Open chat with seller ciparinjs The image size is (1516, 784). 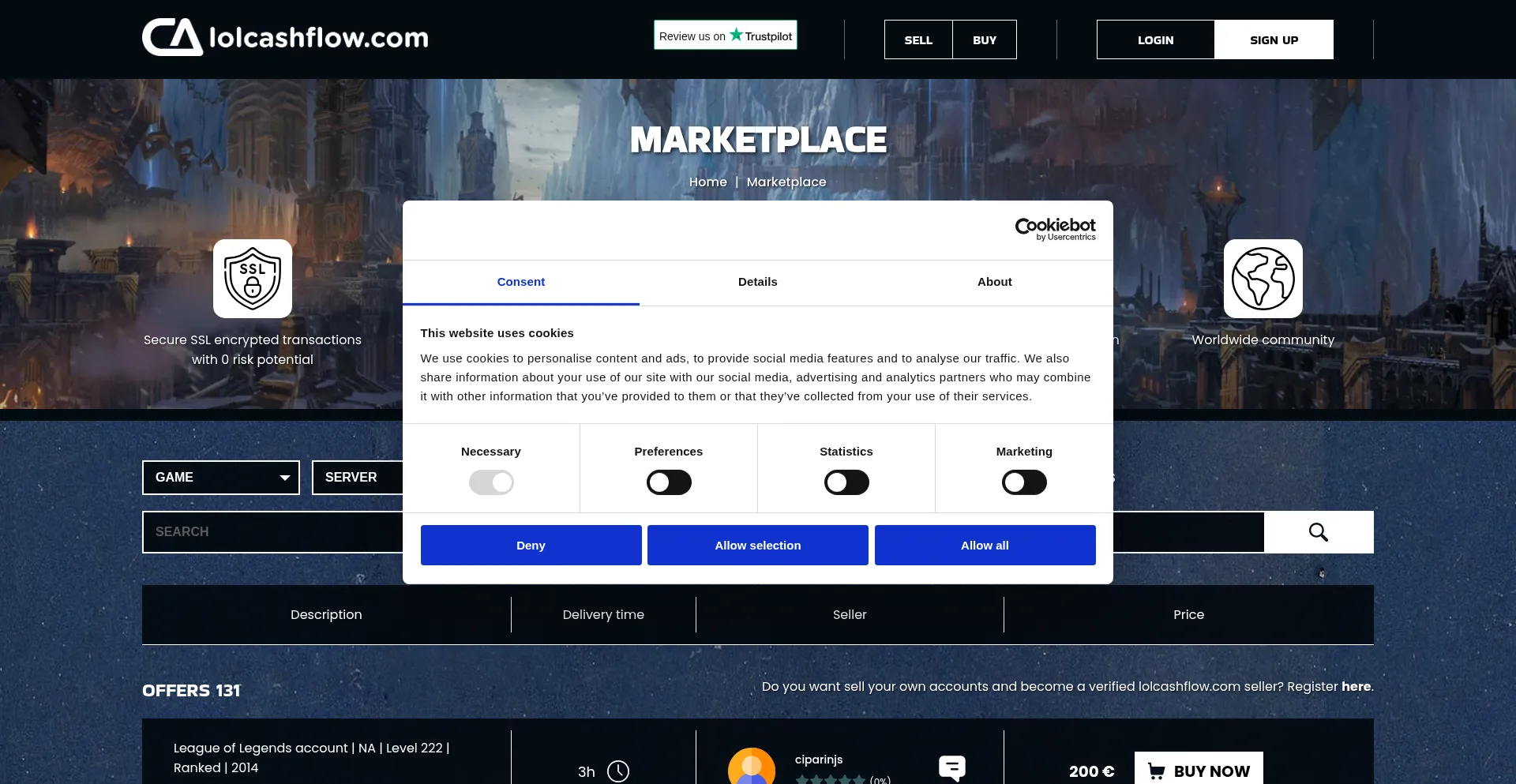click(952, 767)
